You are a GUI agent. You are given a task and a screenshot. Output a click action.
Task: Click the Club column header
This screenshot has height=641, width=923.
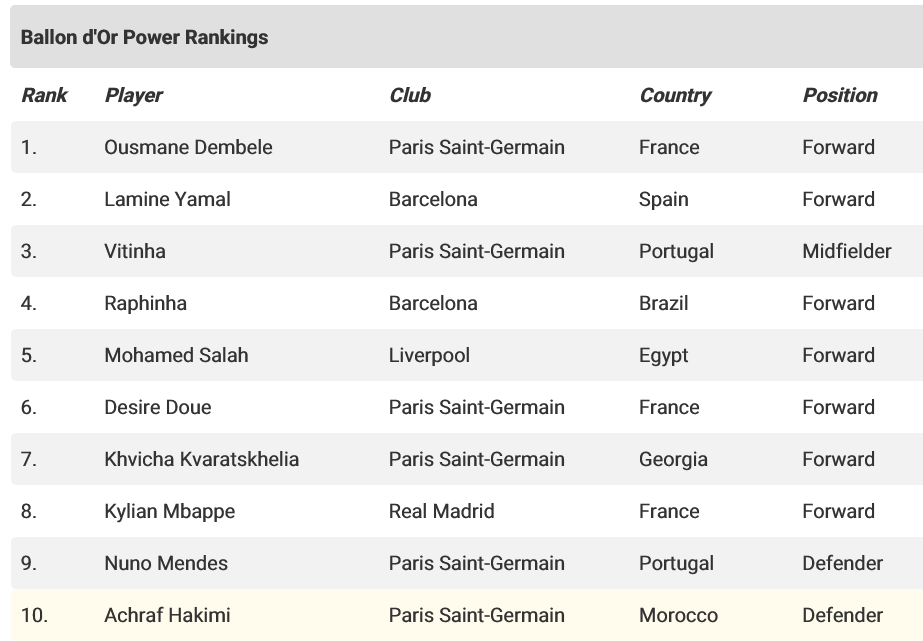coord(410,95)
